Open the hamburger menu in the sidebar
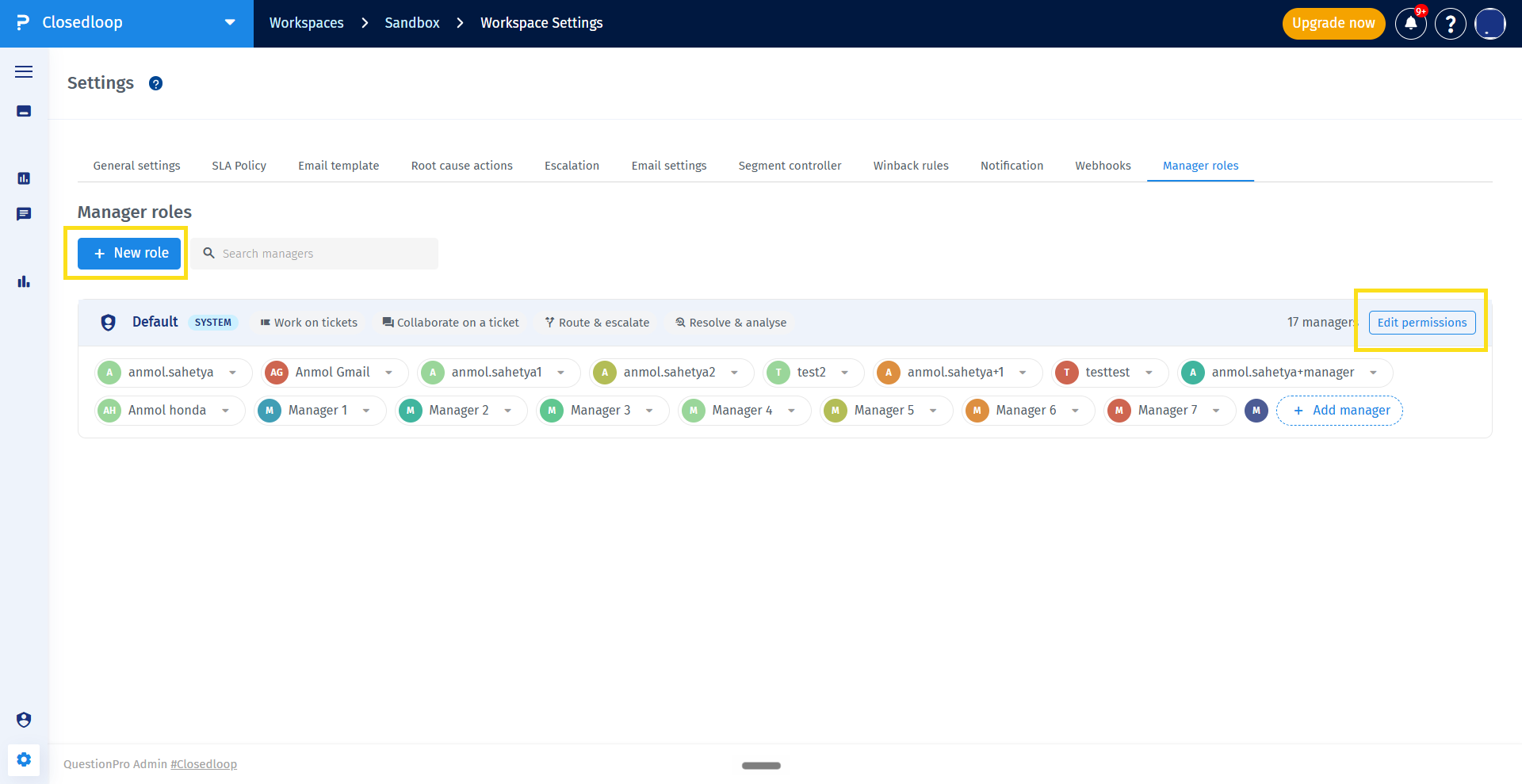This screenshot has height=784, width=1522. point(24,72)
